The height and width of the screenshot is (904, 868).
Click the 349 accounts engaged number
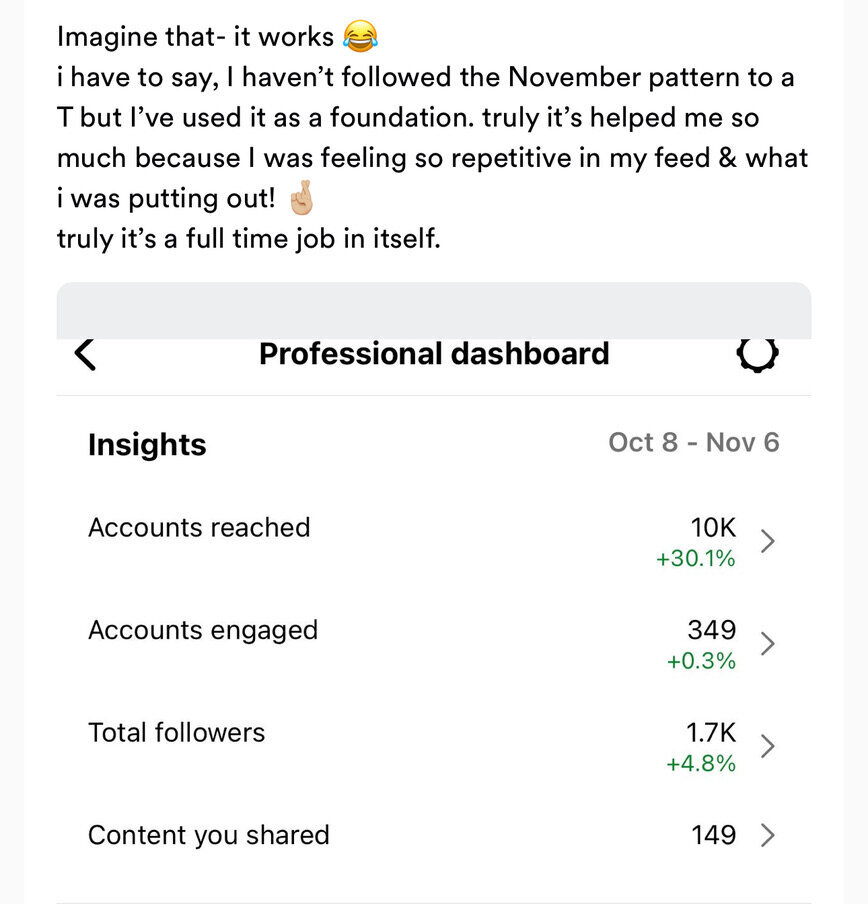[x=712, y=630]
